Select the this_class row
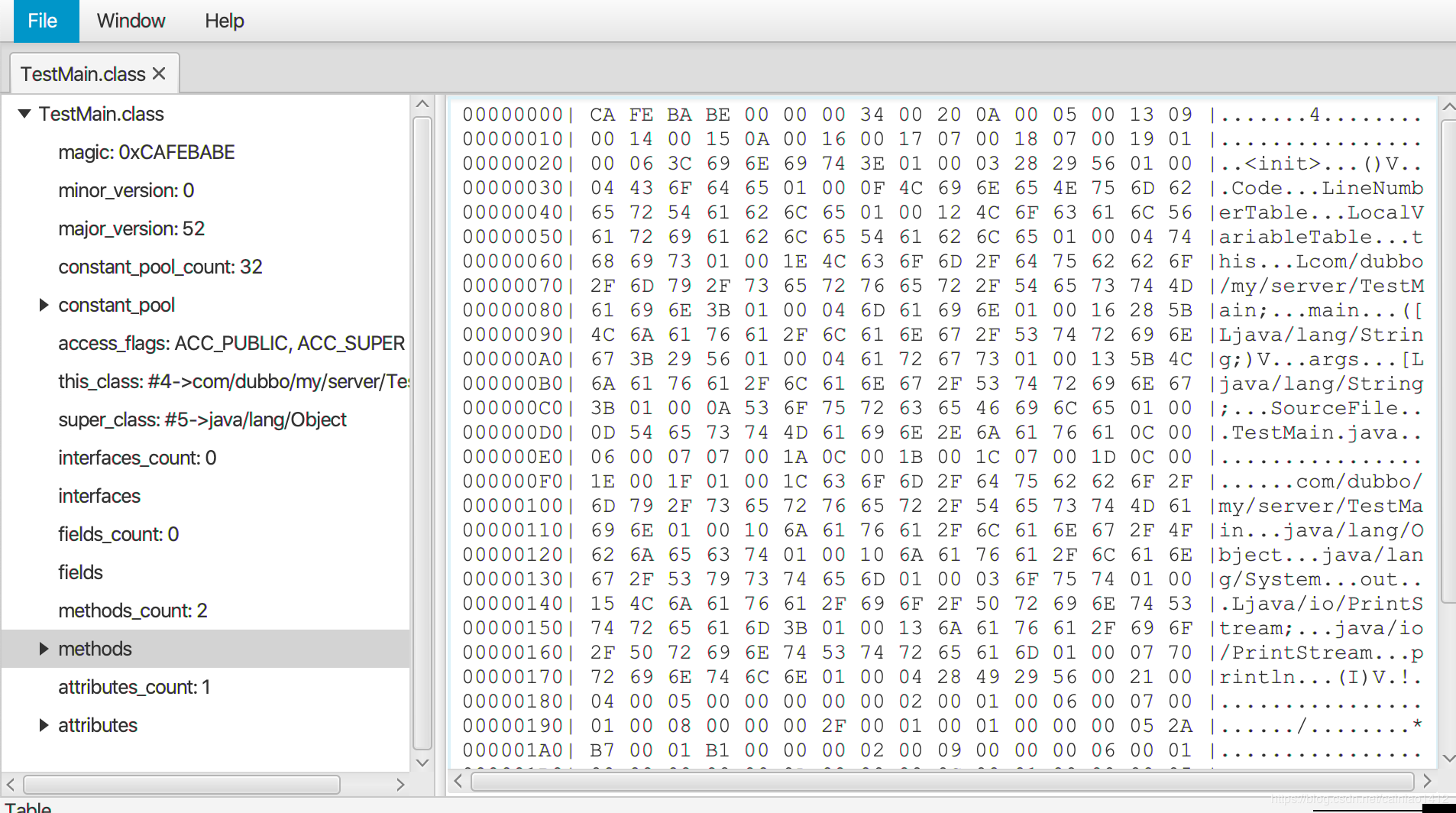 [205, 381]
